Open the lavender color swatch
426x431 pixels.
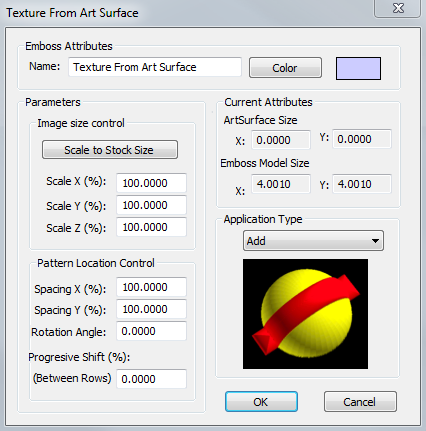pos(358,68)
